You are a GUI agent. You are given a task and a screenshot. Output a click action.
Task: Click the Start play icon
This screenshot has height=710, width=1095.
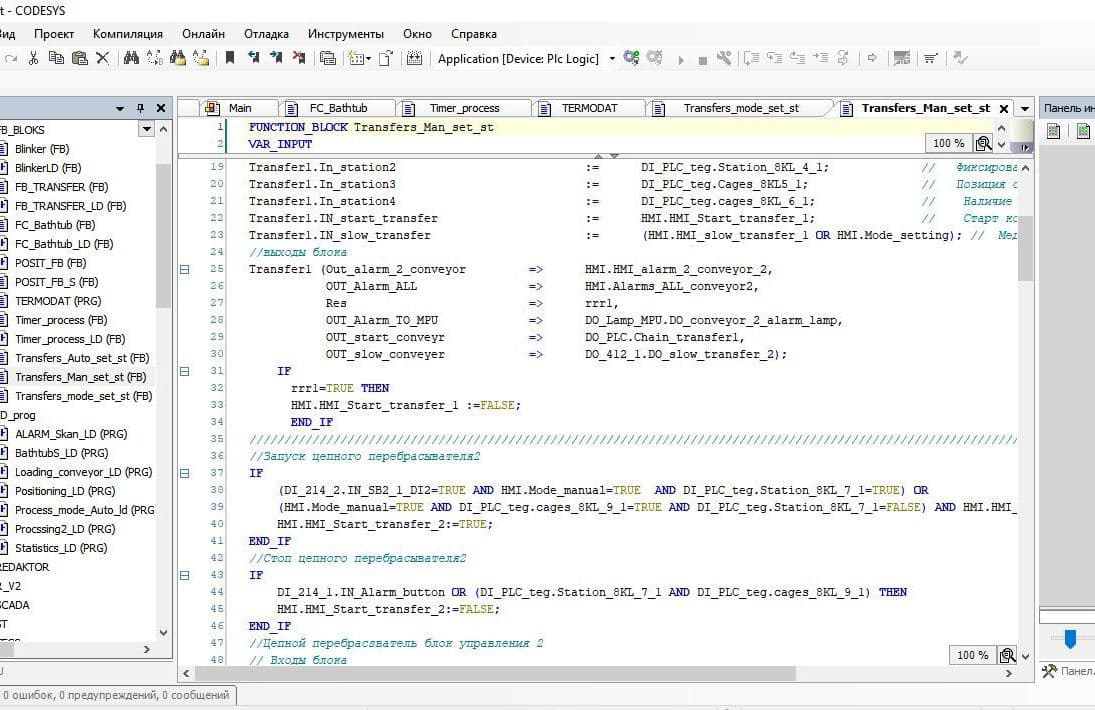[681, 60]
